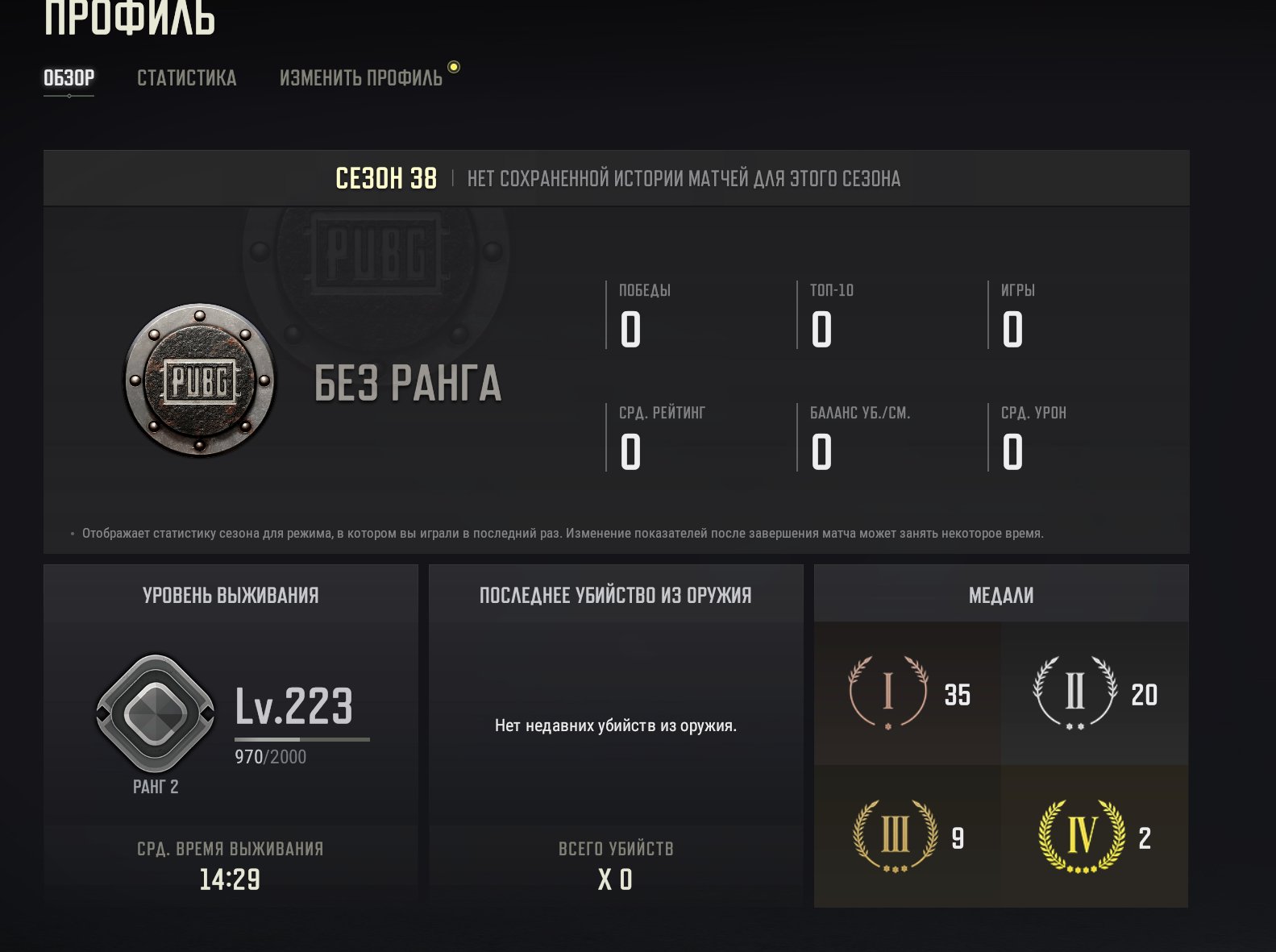Viewport: 1276px width, 952px height.
Task: Click the ПОБЕДЫ stat value
Action: coord(630,330)
